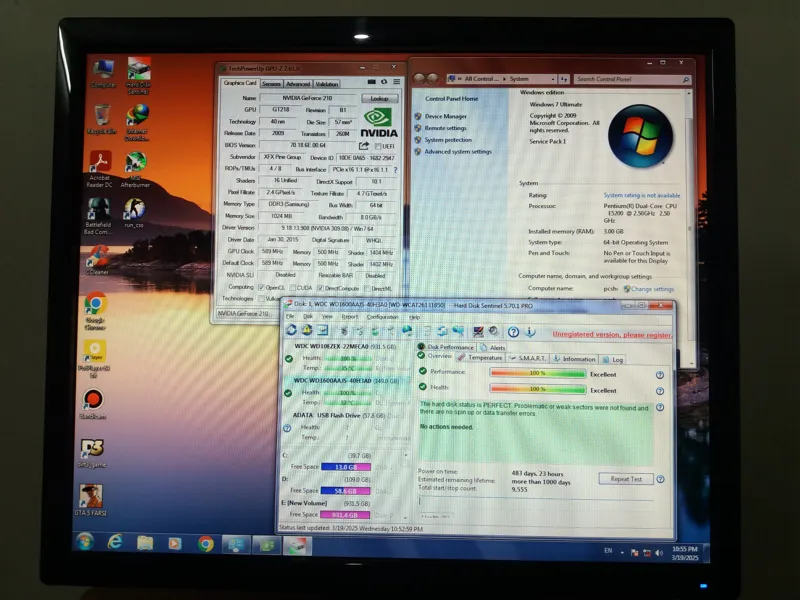This screenshot has height=600, width=800.
Task: Toggle the UEFI checkbox in GPU-Z
Action: click(x=378, y=146)
